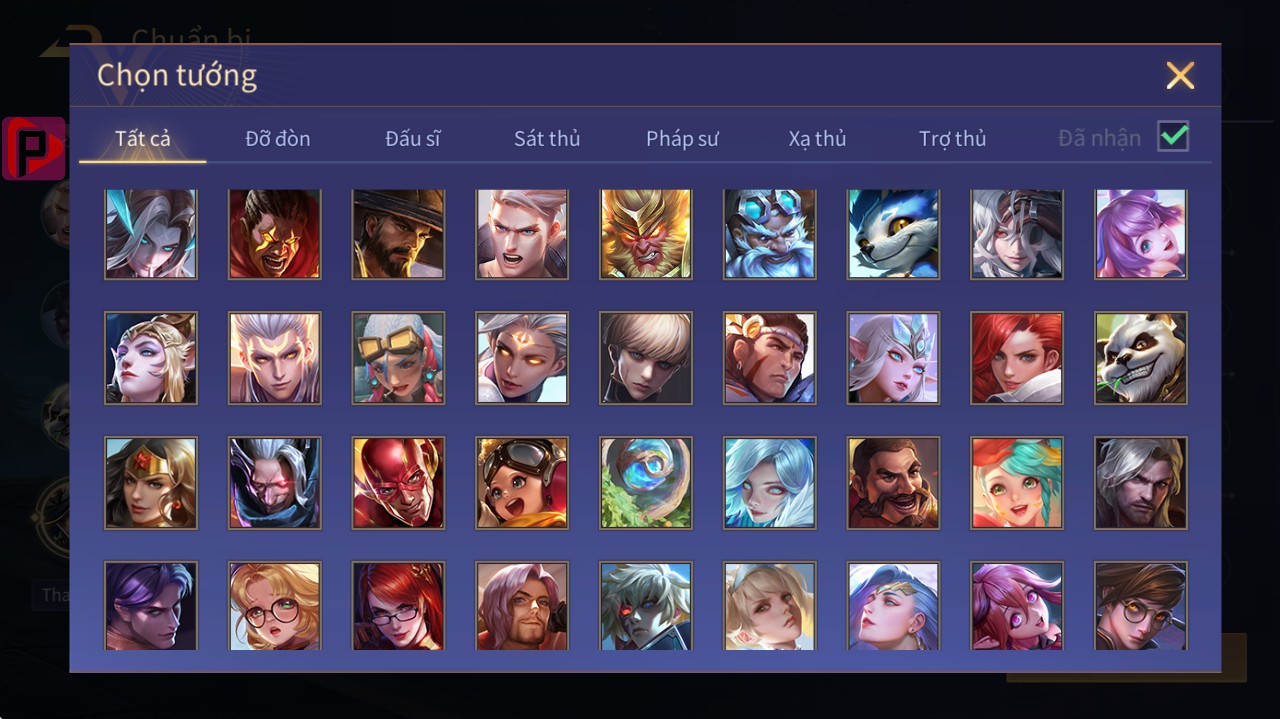Choose the Wonder Woman hero with tiara
The height and width of the screenshot is (719, 1280).
tap(150, 483)
